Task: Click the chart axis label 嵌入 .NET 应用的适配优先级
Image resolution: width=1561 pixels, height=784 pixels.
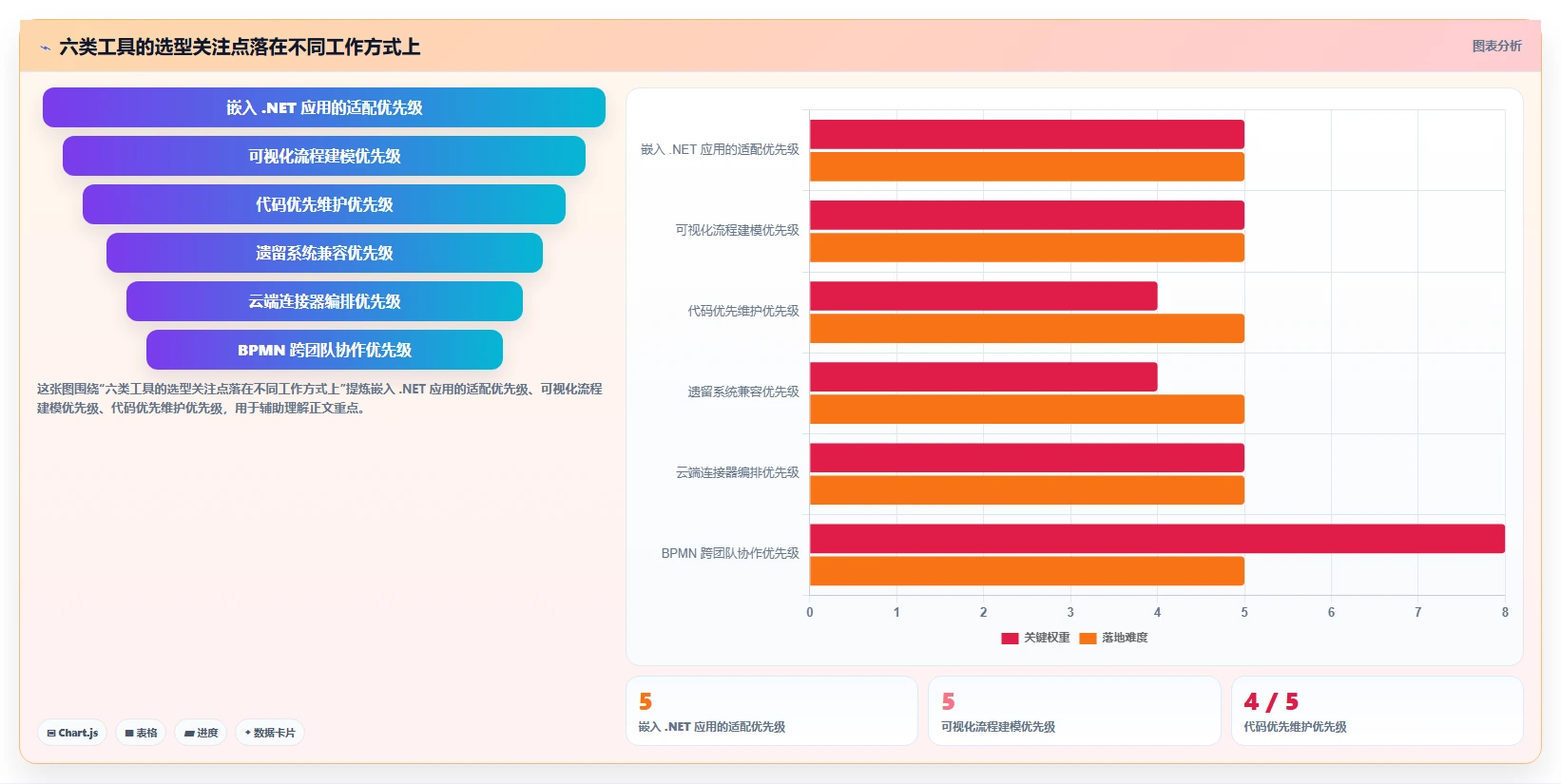Action: (x=720, y=150)
